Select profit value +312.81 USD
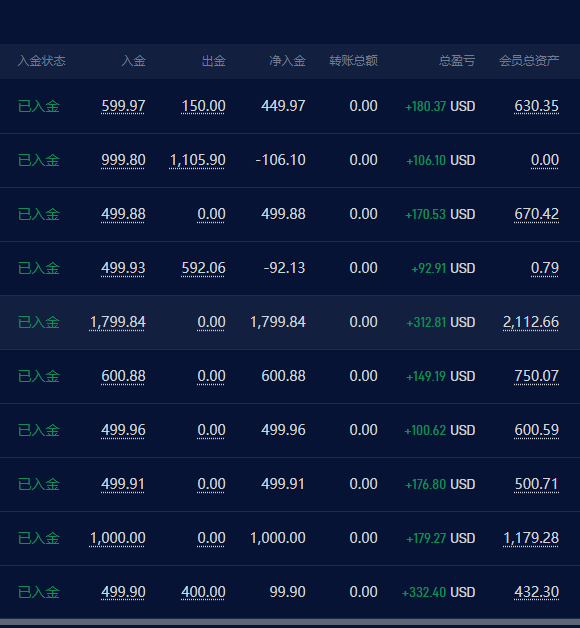This screenshot has height=628, width=580. tap(441, 323)
